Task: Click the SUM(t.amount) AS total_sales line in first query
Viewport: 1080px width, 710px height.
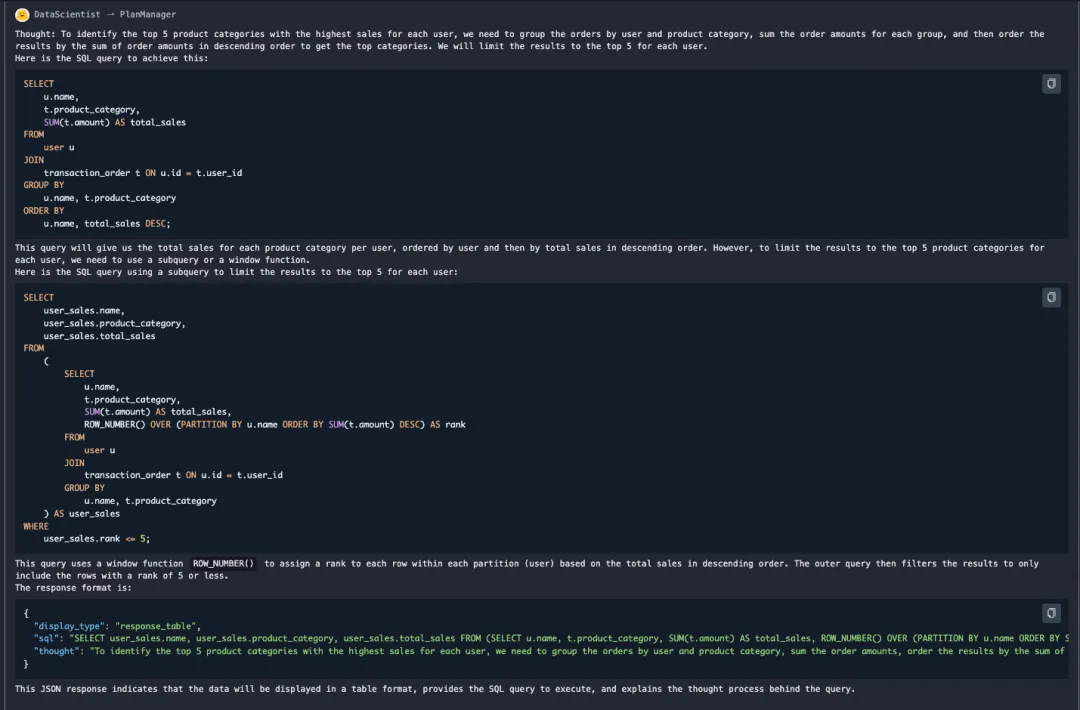Action: (114, 122)
